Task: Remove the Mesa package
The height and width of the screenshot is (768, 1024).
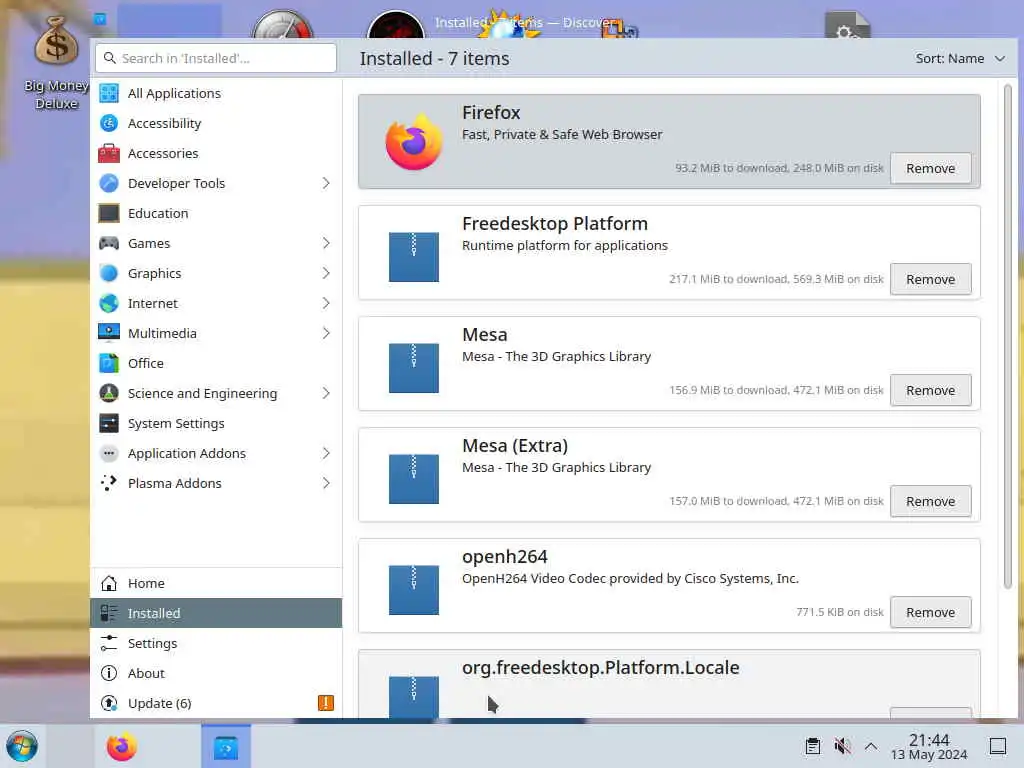Action: (x=931, y=391)
